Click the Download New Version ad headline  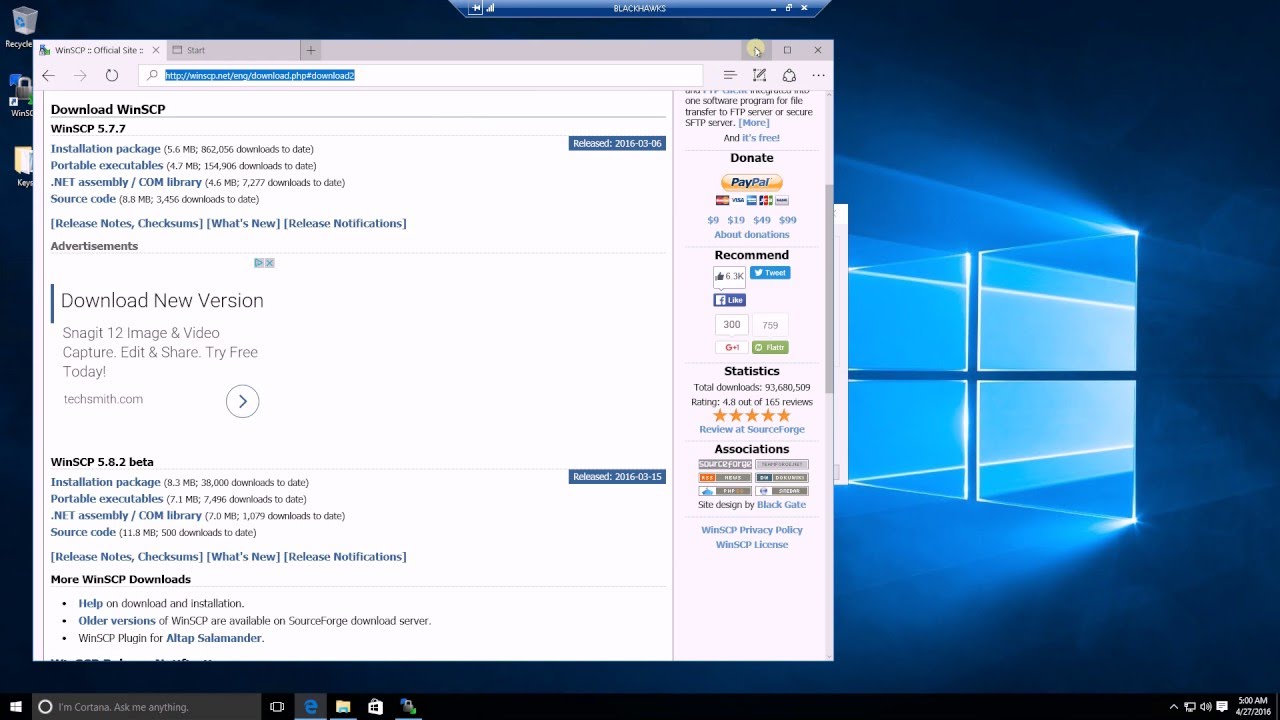pos(162,300)
